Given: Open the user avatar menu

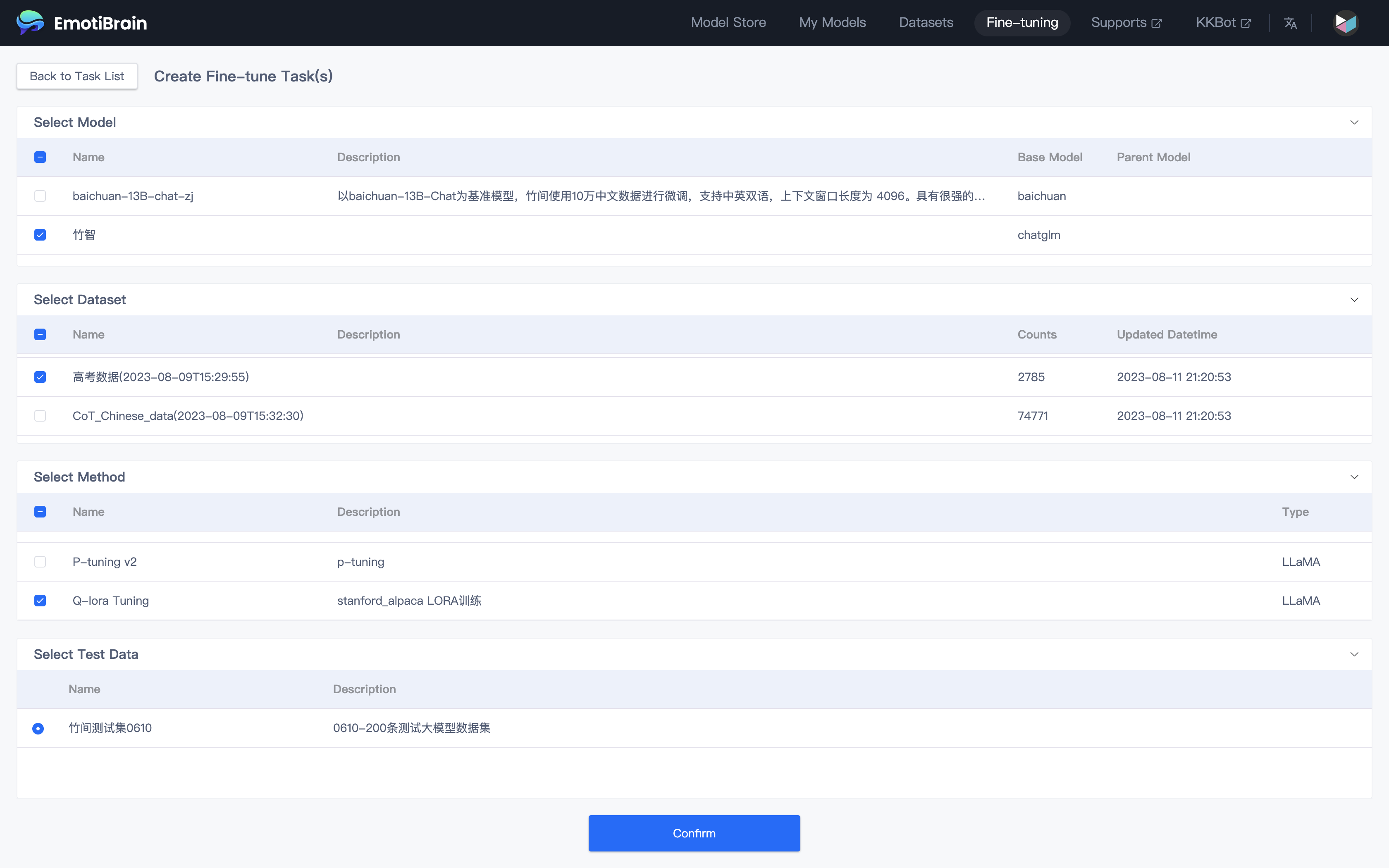Looking at the screenshot, I should [x=1345, y=23].
